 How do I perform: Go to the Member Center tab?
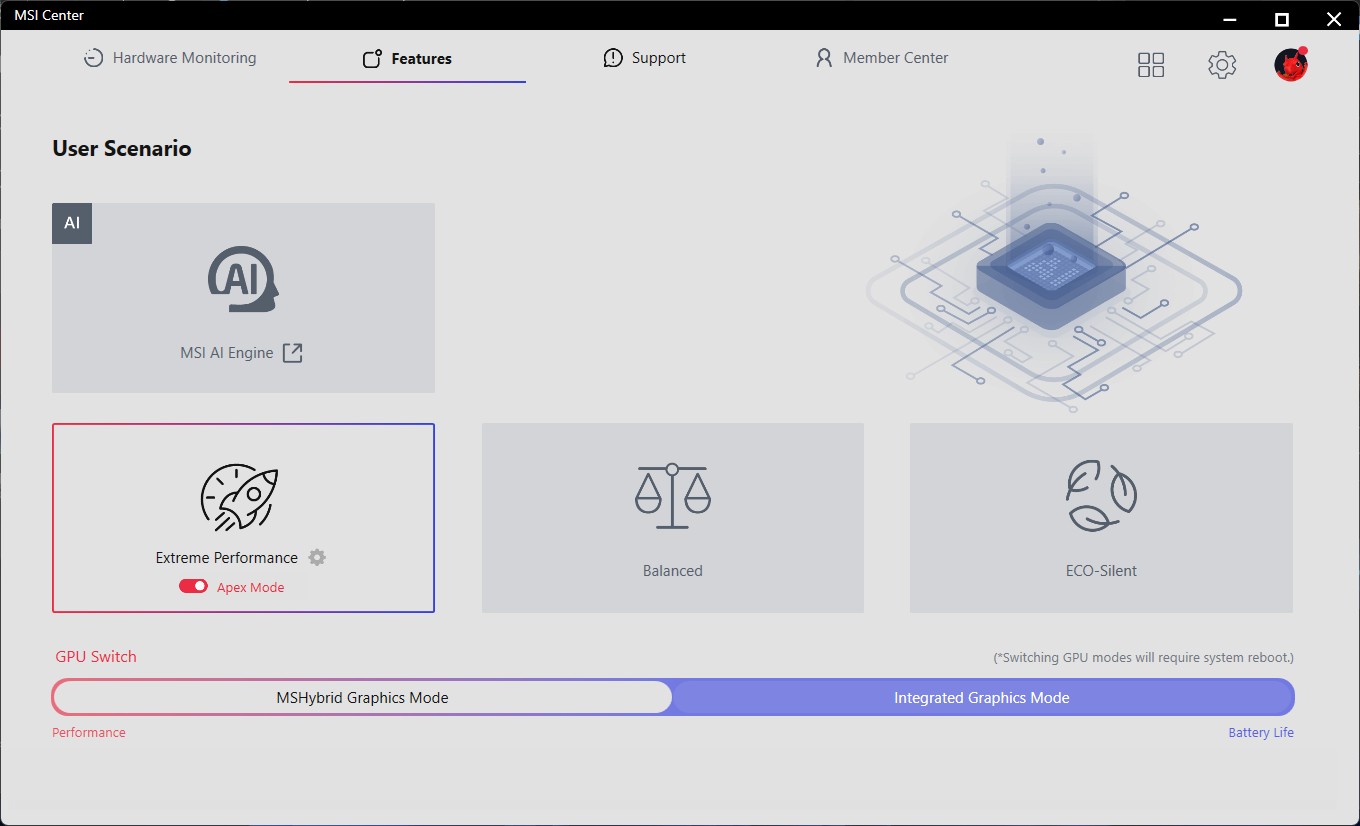coord(882,58)
